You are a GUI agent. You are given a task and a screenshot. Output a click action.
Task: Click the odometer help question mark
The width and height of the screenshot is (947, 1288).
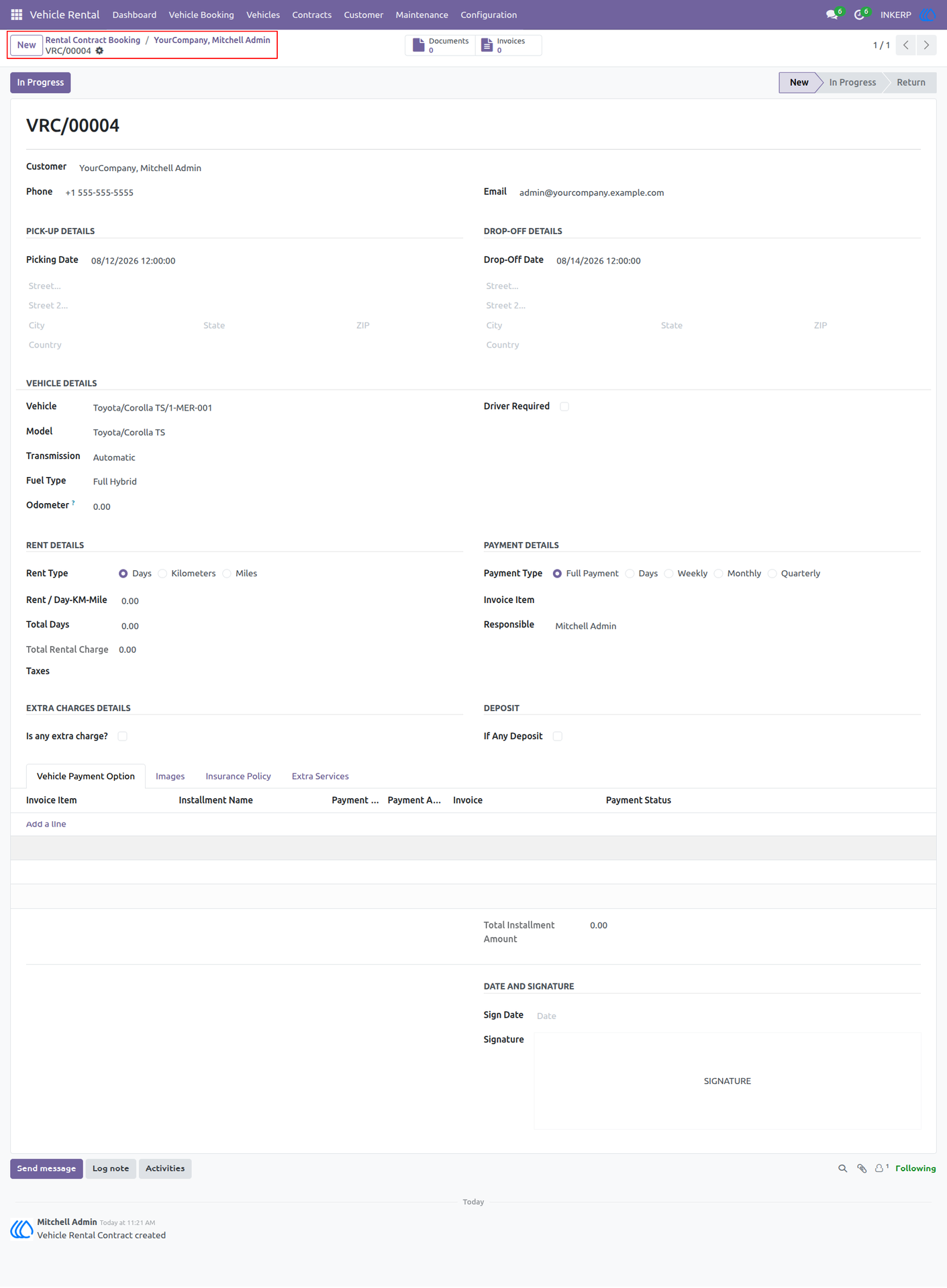[73, 503]
